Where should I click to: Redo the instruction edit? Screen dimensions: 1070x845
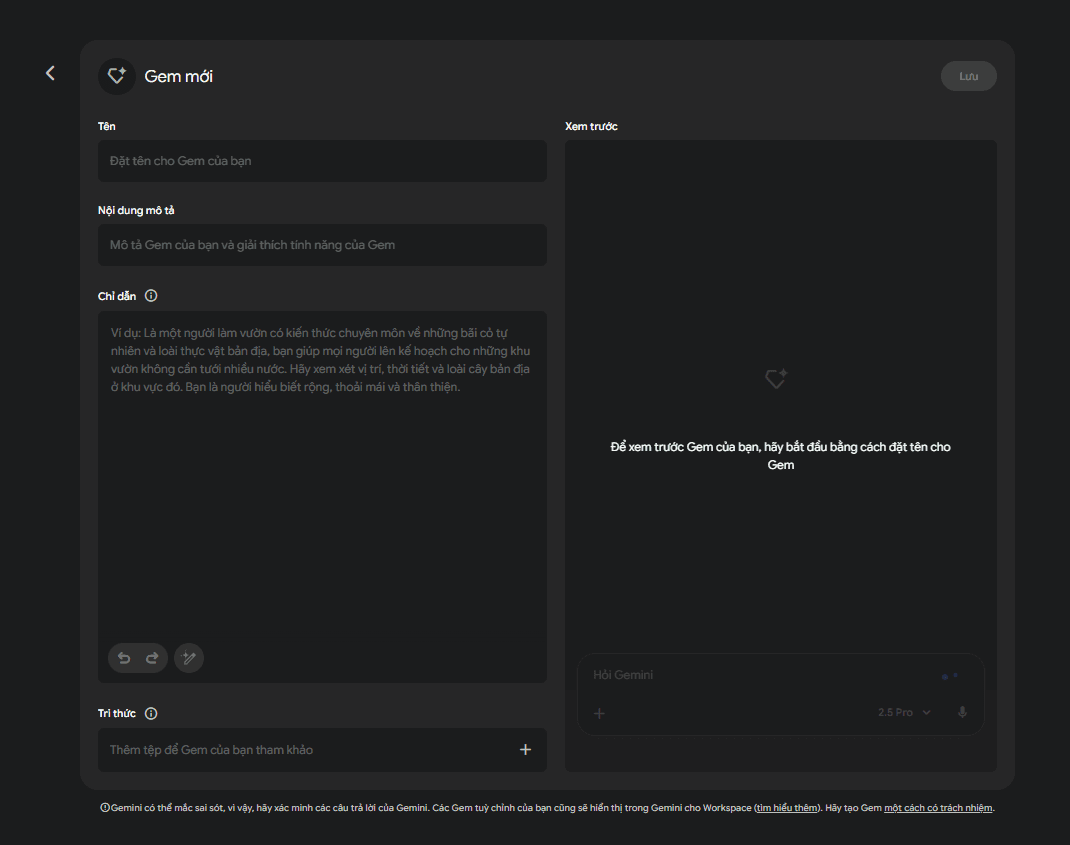coord(152,658)
